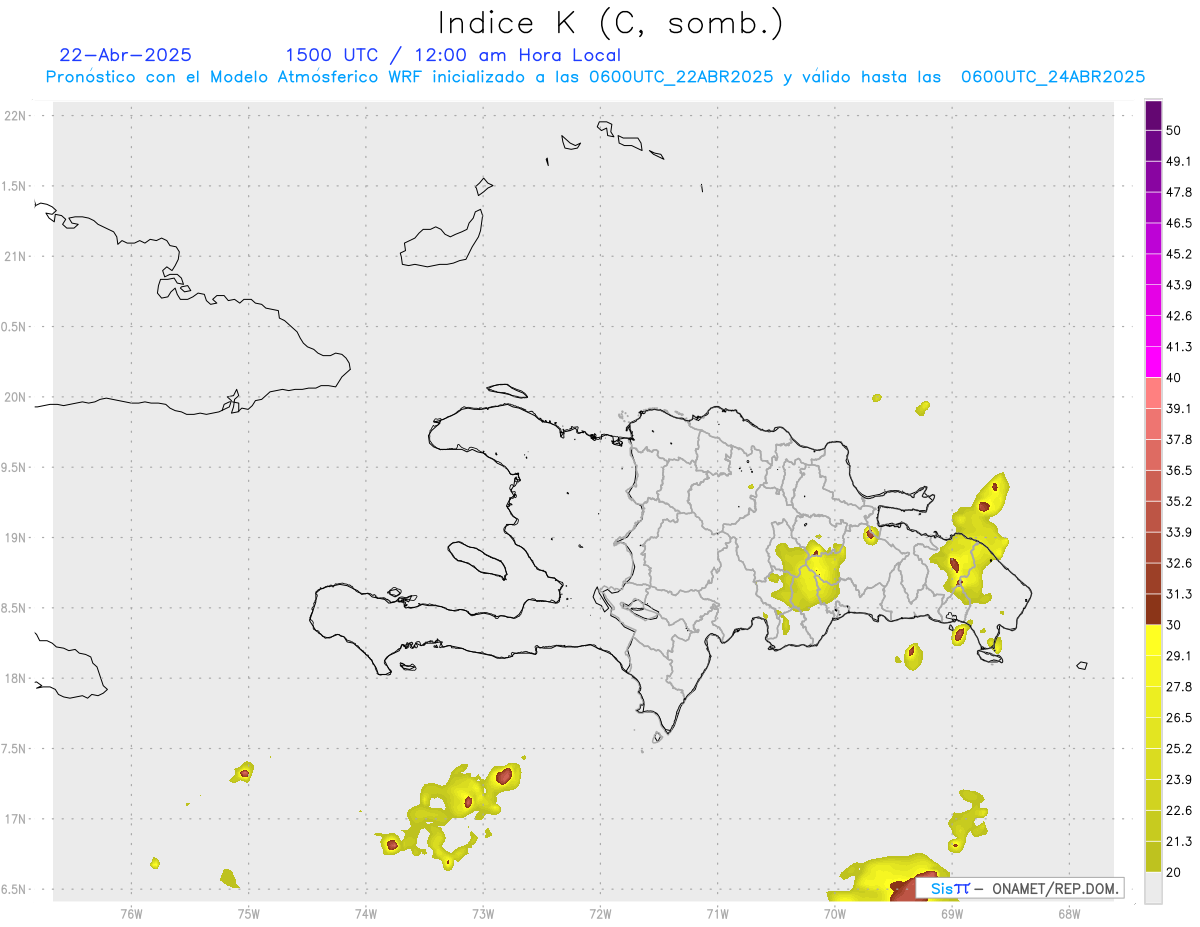
Task: Click the "71W" longitude label
Action: coord(717,913)
